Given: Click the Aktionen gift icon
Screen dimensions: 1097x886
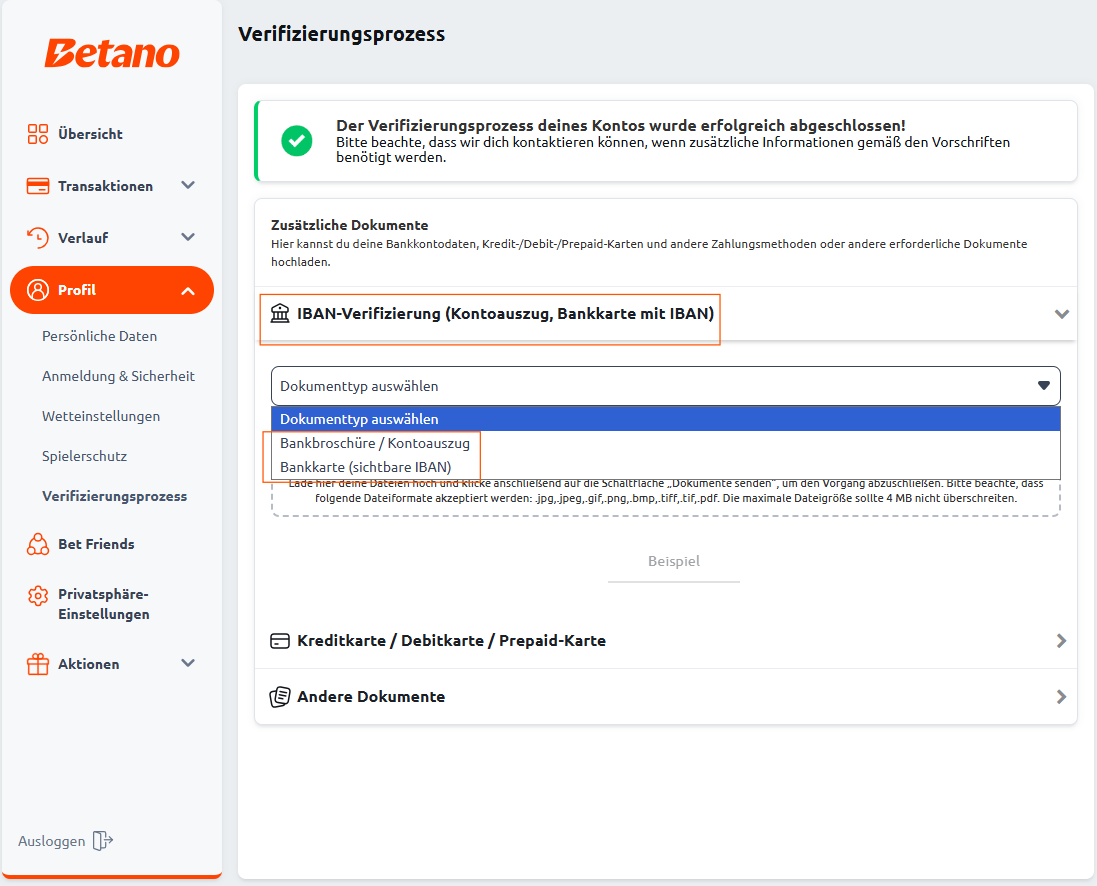Looking at the screenshot, I should 38,664.
